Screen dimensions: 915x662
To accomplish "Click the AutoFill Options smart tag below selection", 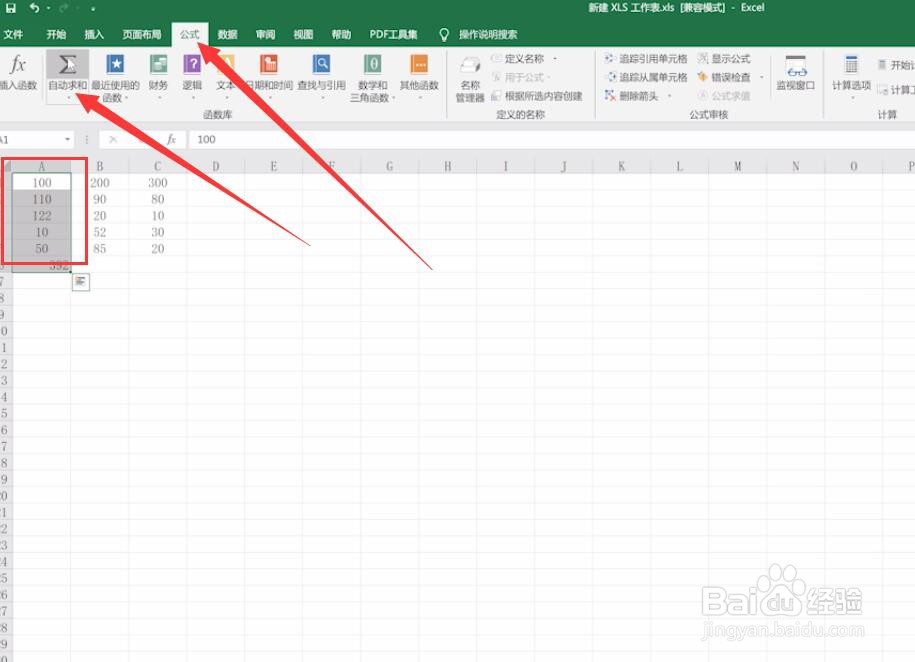I will 80,282.
